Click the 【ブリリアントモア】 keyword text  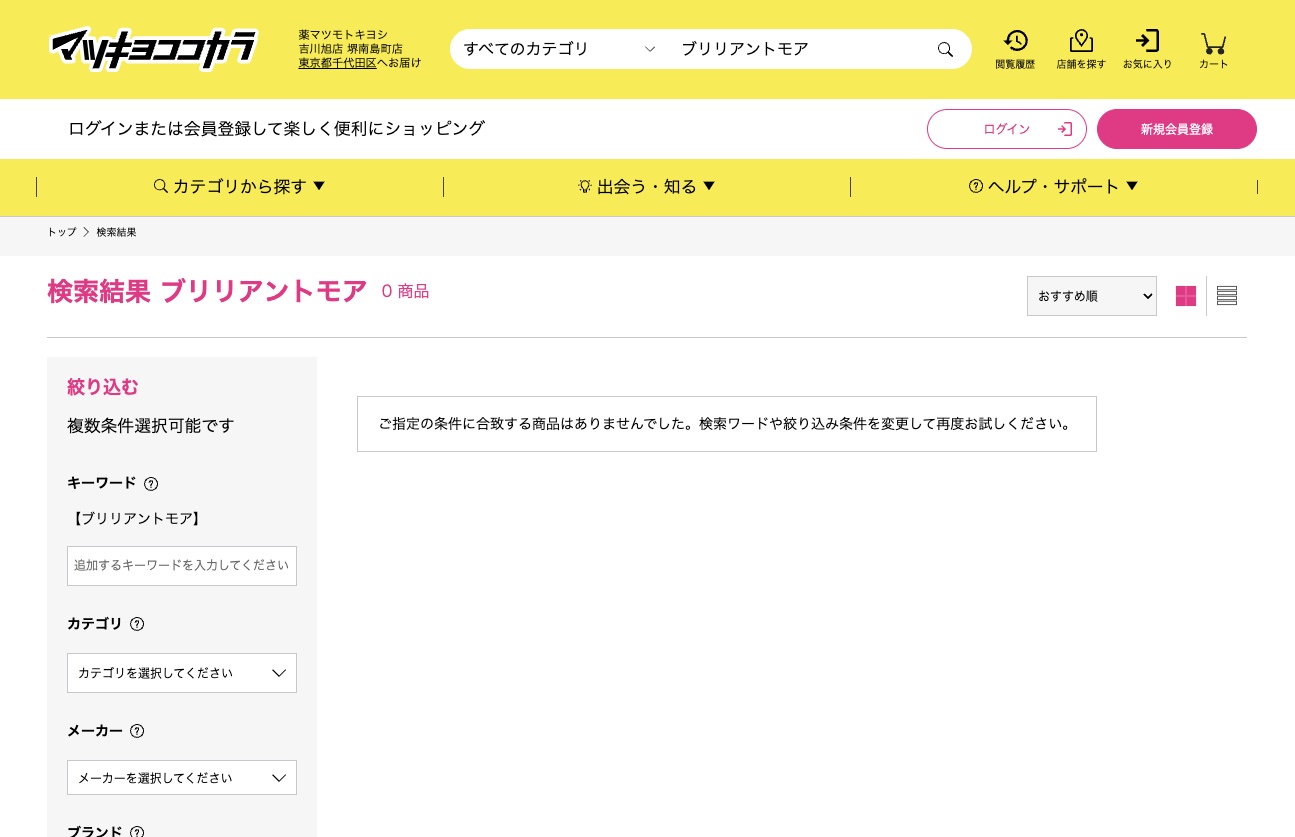click(137, 519)
